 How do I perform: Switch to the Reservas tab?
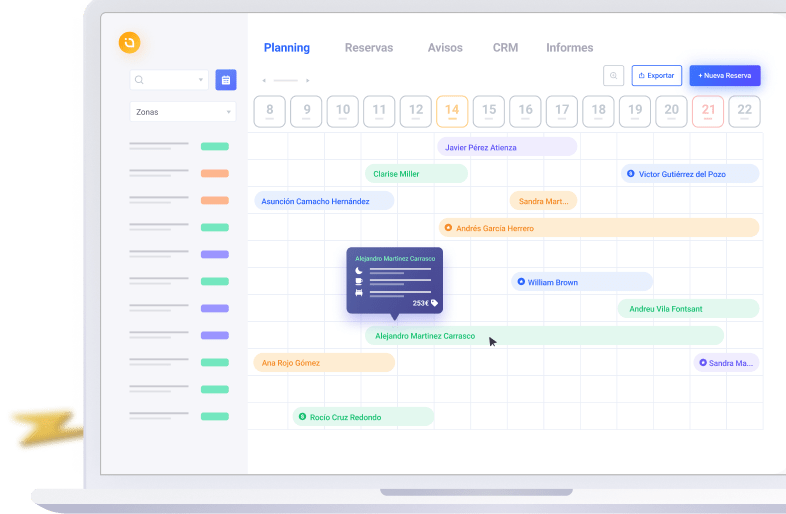pyautogui.click(x=369, y=48)
